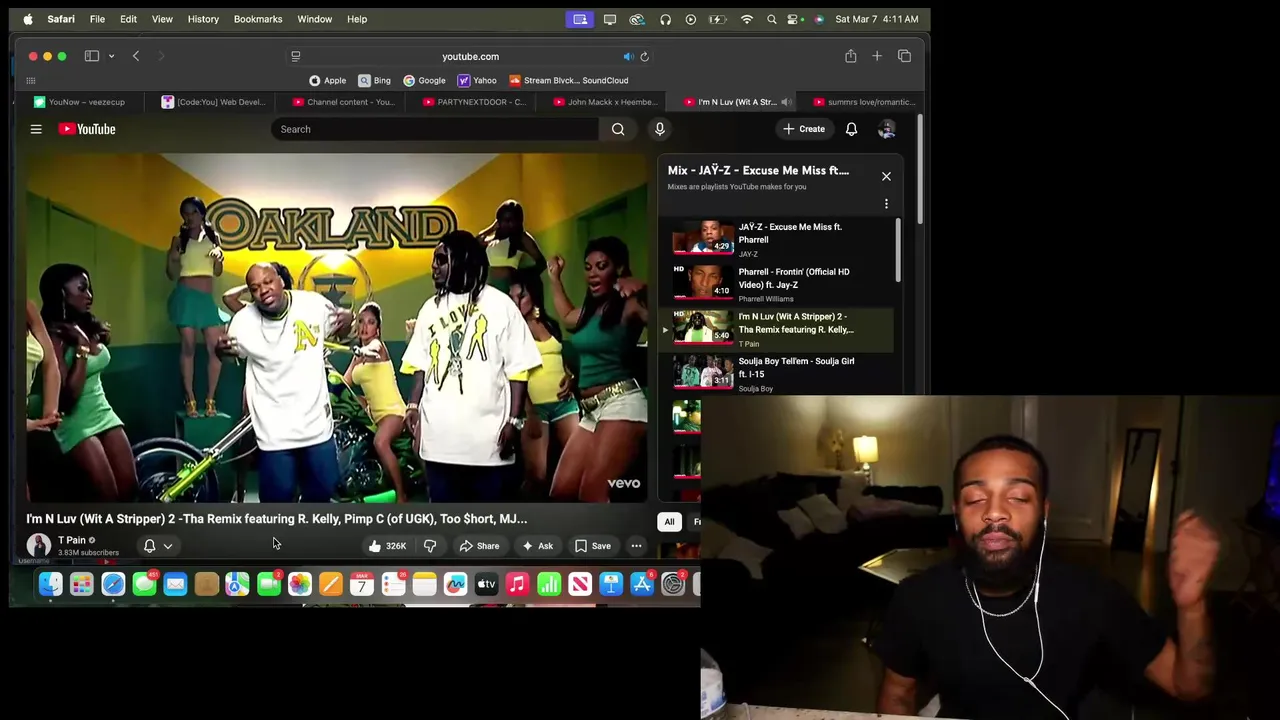Open the page menu icon in the address bar
Image resolution: width=1280 pixels, height=720 pixels.
tap(296, 56)
